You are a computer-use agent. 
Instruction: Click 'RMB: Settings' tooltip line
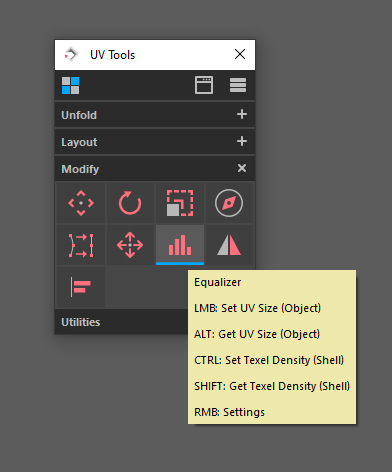click(229, 412)
